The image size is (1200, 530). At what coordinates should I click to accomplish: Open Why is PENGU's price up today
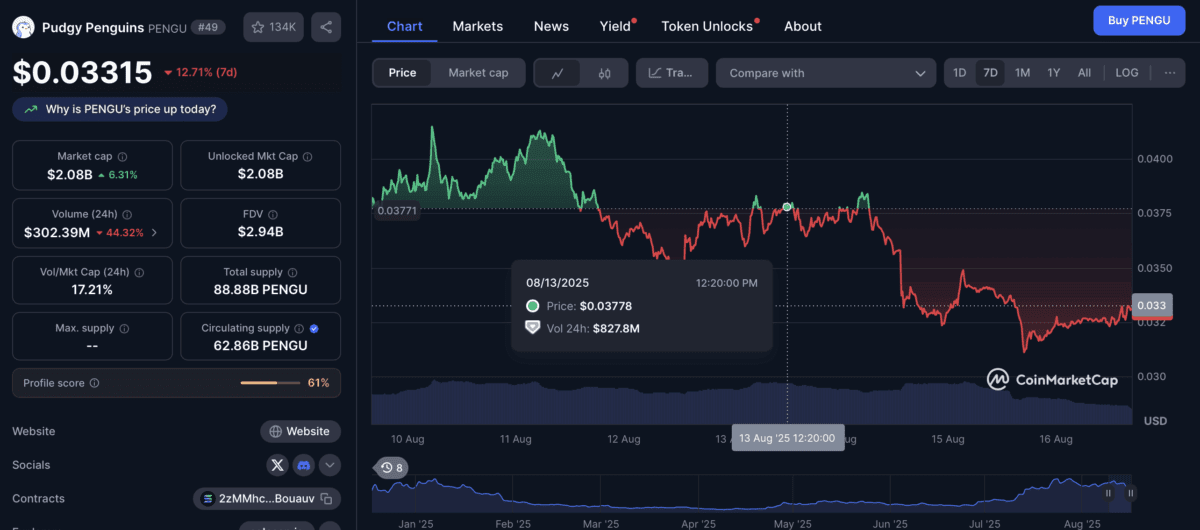click(x=120, y=109)
